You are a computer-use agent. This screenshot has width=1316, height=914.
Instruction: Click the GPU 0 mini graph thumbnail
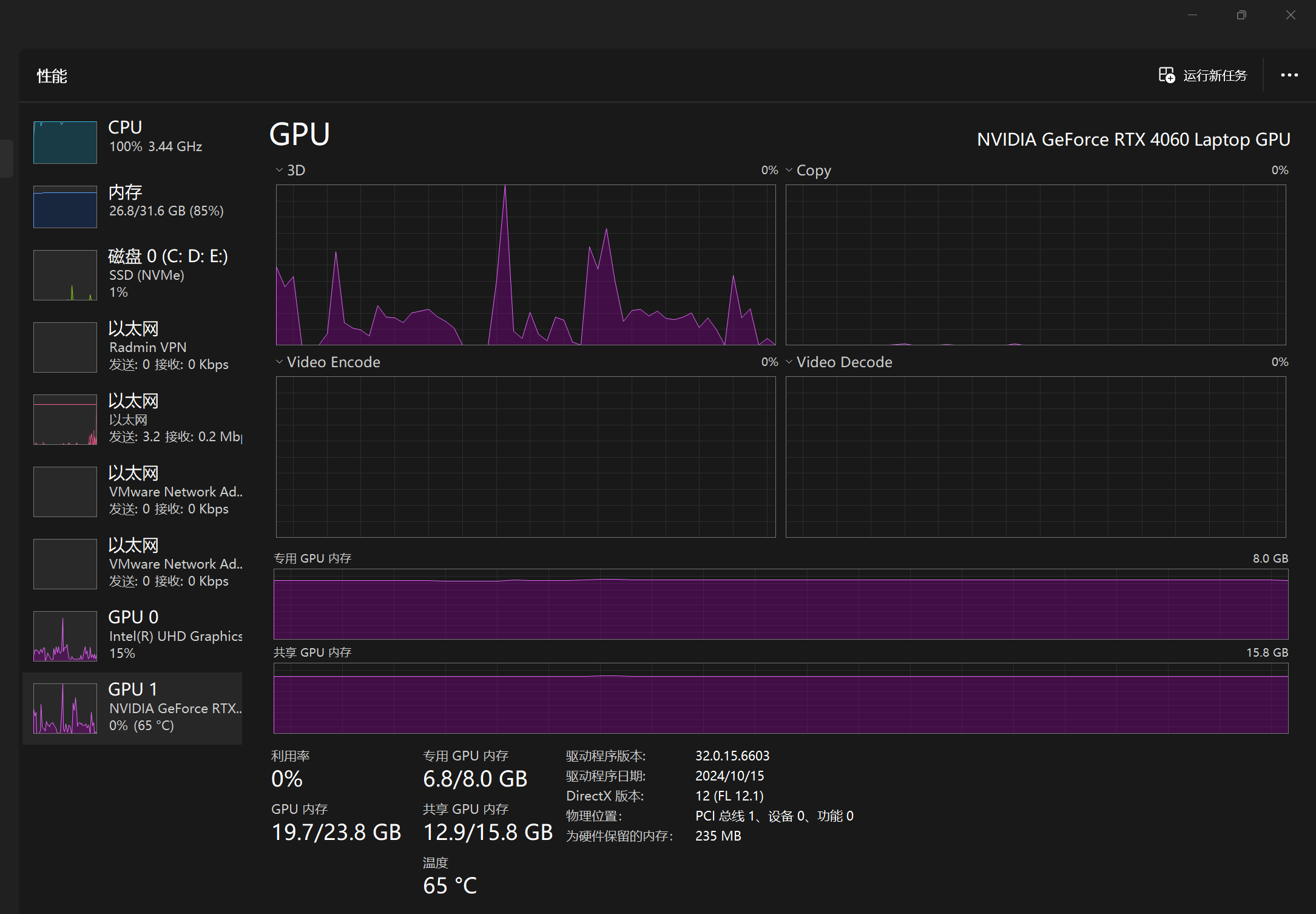coord(65,636)
